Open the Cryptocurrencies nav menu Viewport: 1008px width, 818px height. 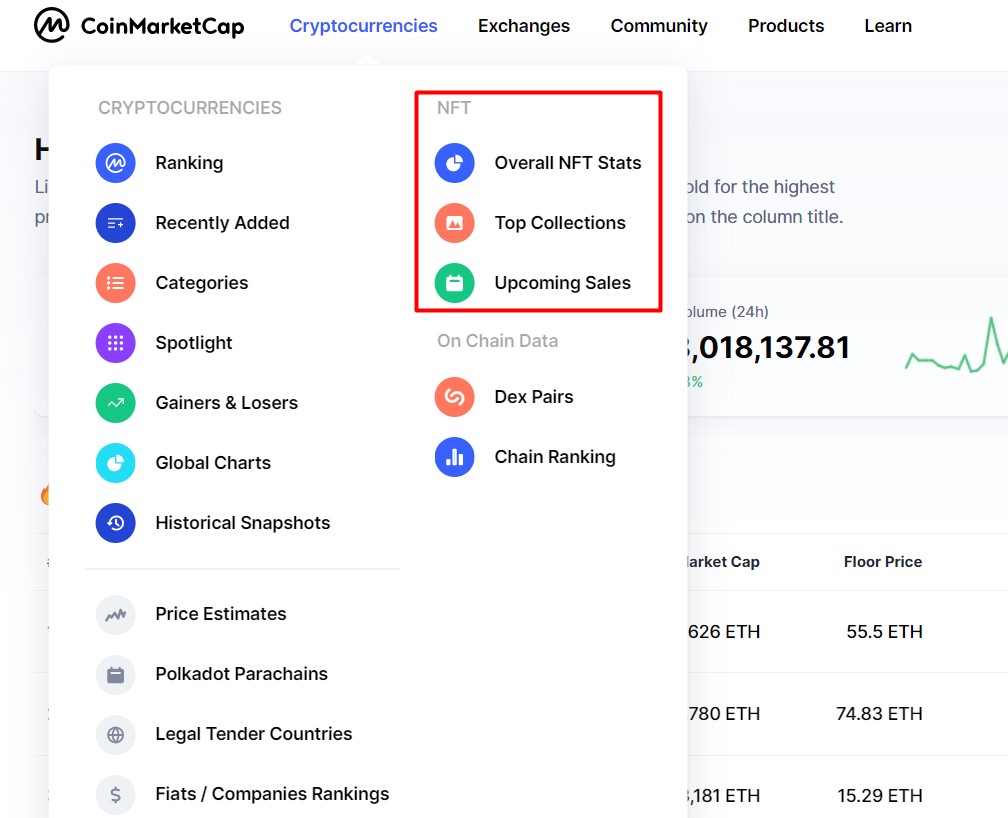coord(363,26)
